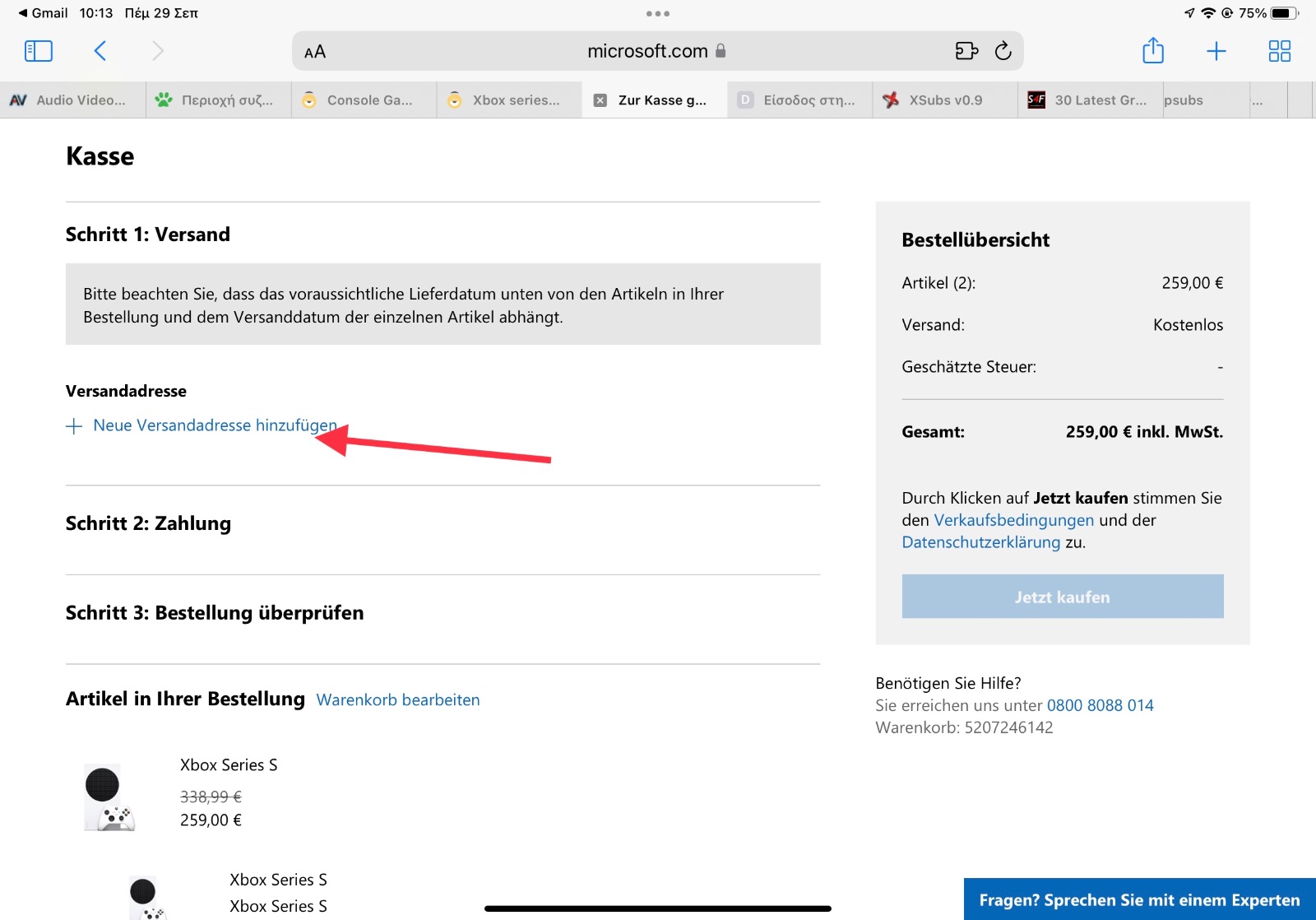This screenshot has height=920, width=1316.
Task: Select the Kostenlos shipping value
Action: click(x=1188, y=325)
